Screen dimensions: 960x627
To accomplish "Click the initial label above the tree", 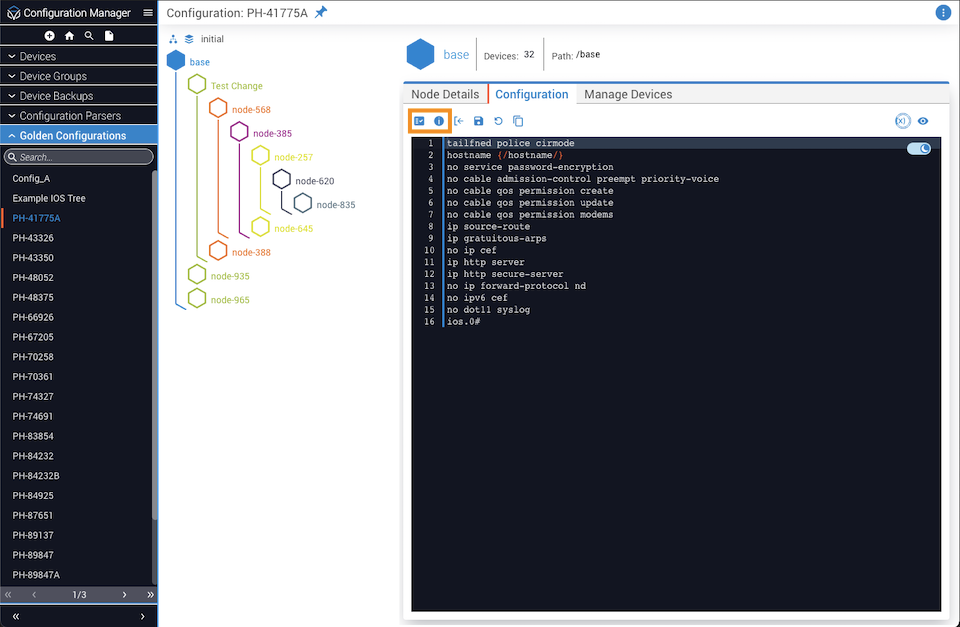I will [x=212, y=39].
